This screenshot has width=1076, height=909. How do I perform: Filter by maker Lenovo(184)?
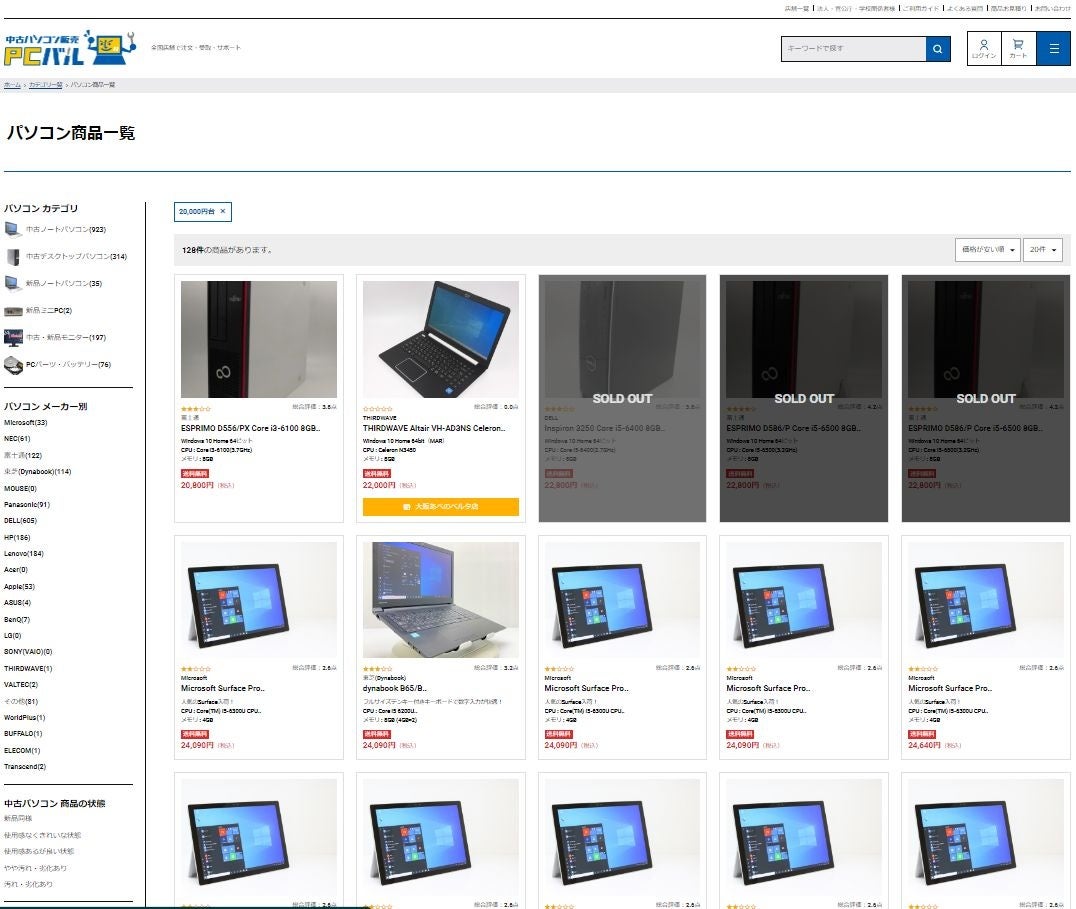click(x=24, y=554)
